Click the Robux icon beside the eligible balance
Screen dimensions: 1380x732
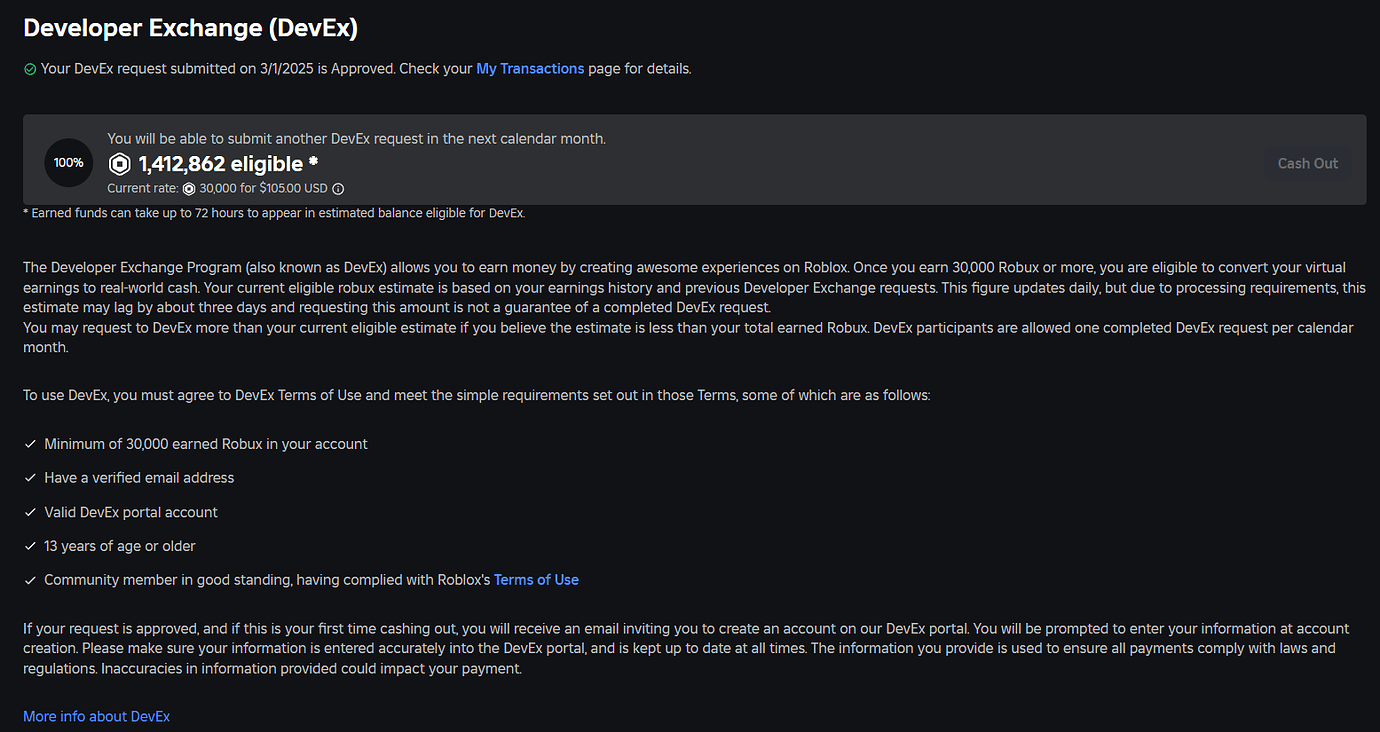point(119,163)
